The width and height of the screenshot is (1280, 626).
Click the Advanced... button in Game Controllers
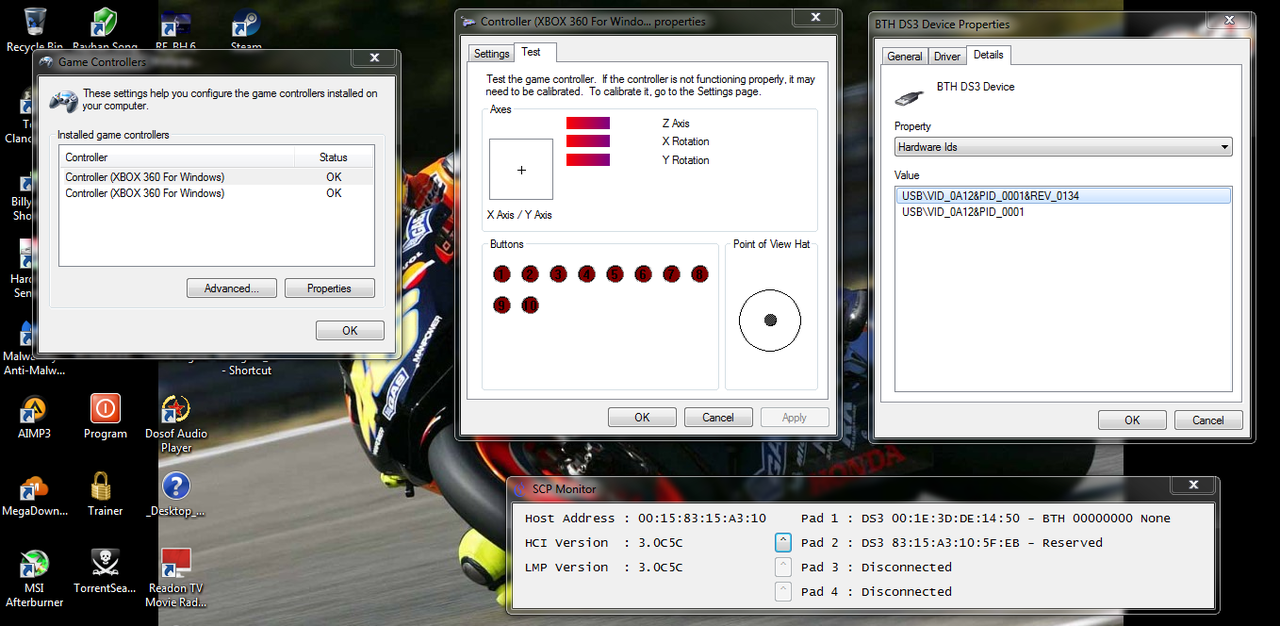coord(231,288)
